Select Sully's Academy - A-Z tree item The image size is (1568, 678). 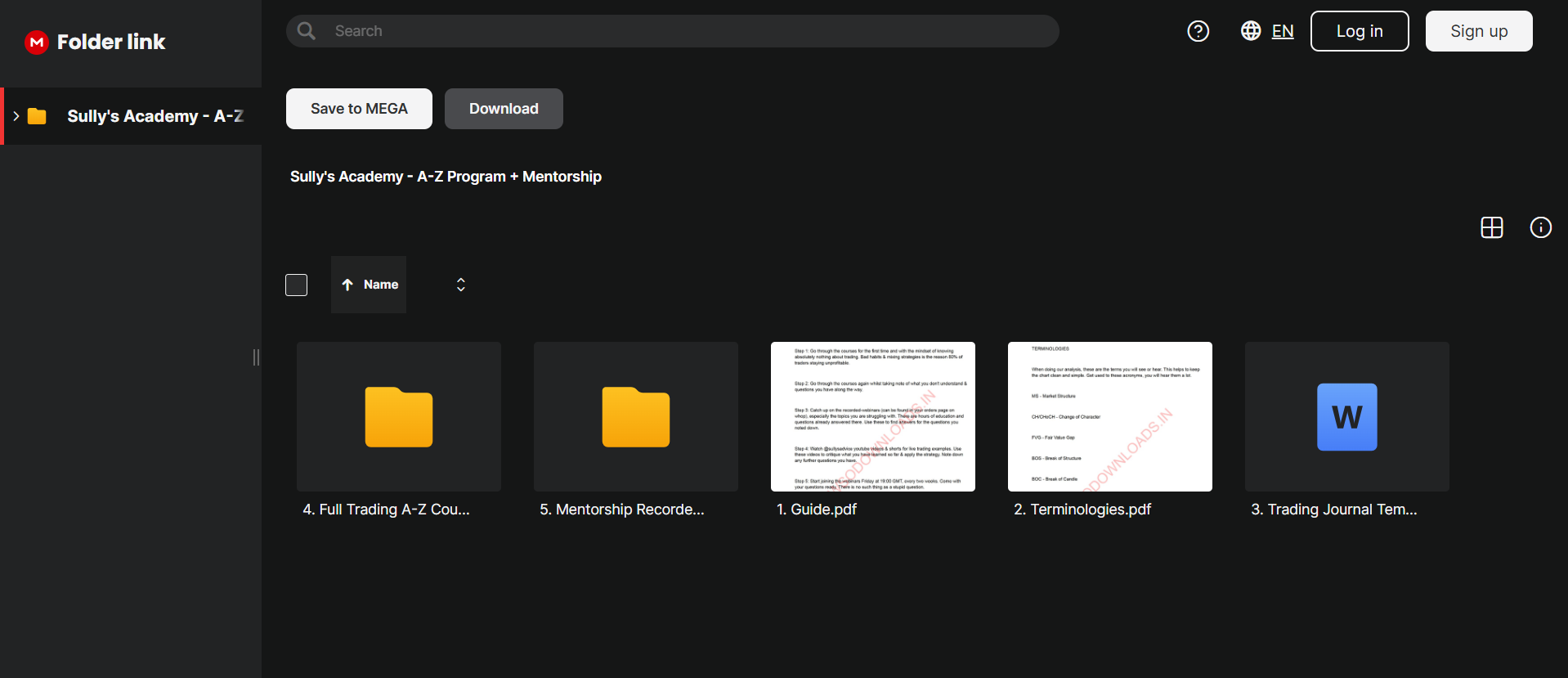pos(131,116)
